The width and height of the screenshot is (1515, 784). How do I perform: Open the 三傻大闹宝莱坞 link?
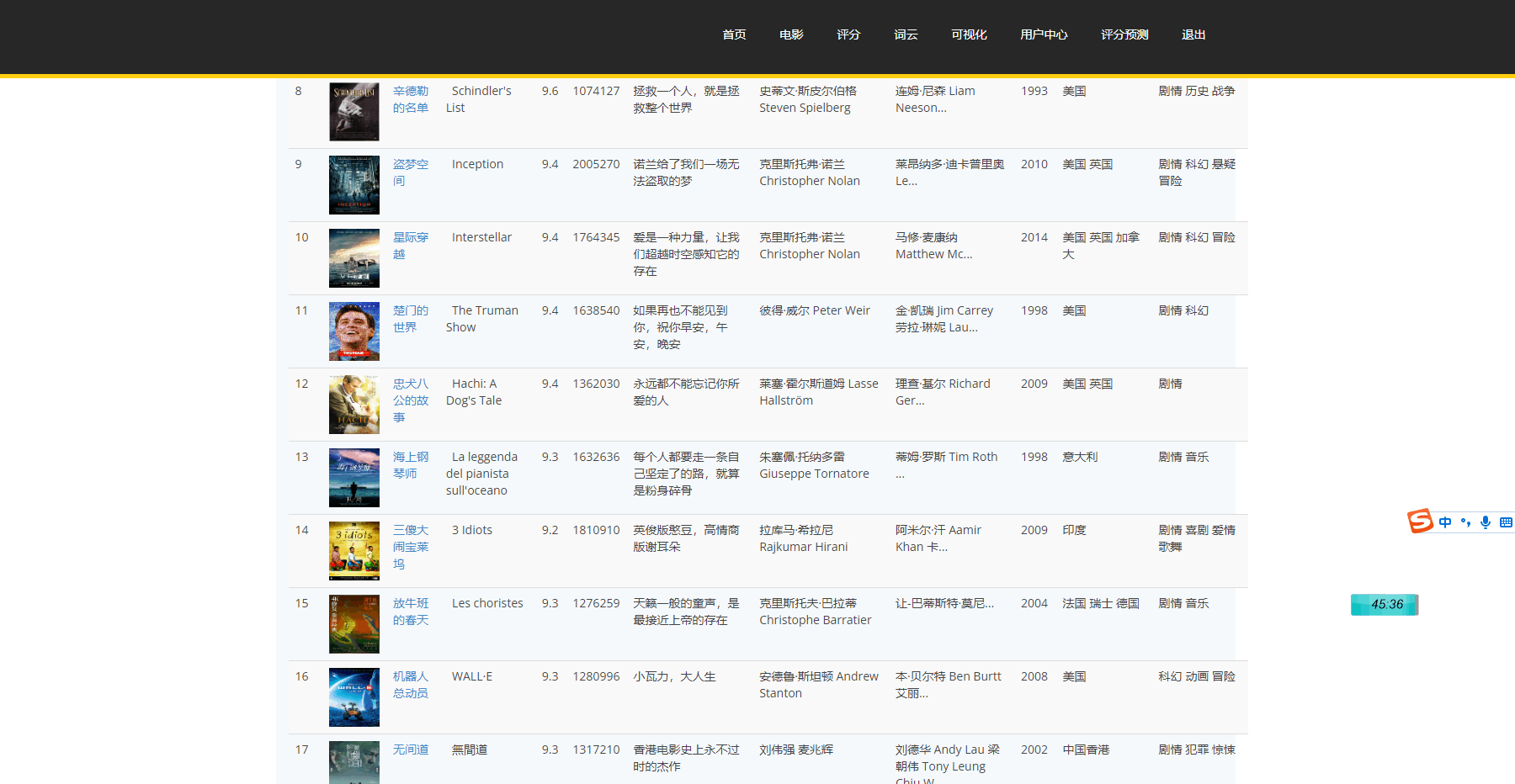coord(411,547)
